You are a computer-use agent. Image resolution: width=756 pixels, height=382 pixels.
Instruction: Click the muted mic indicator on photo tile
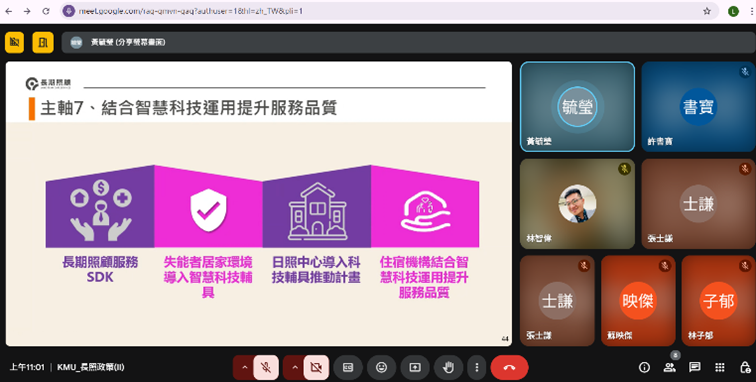(x=624, y=169)
